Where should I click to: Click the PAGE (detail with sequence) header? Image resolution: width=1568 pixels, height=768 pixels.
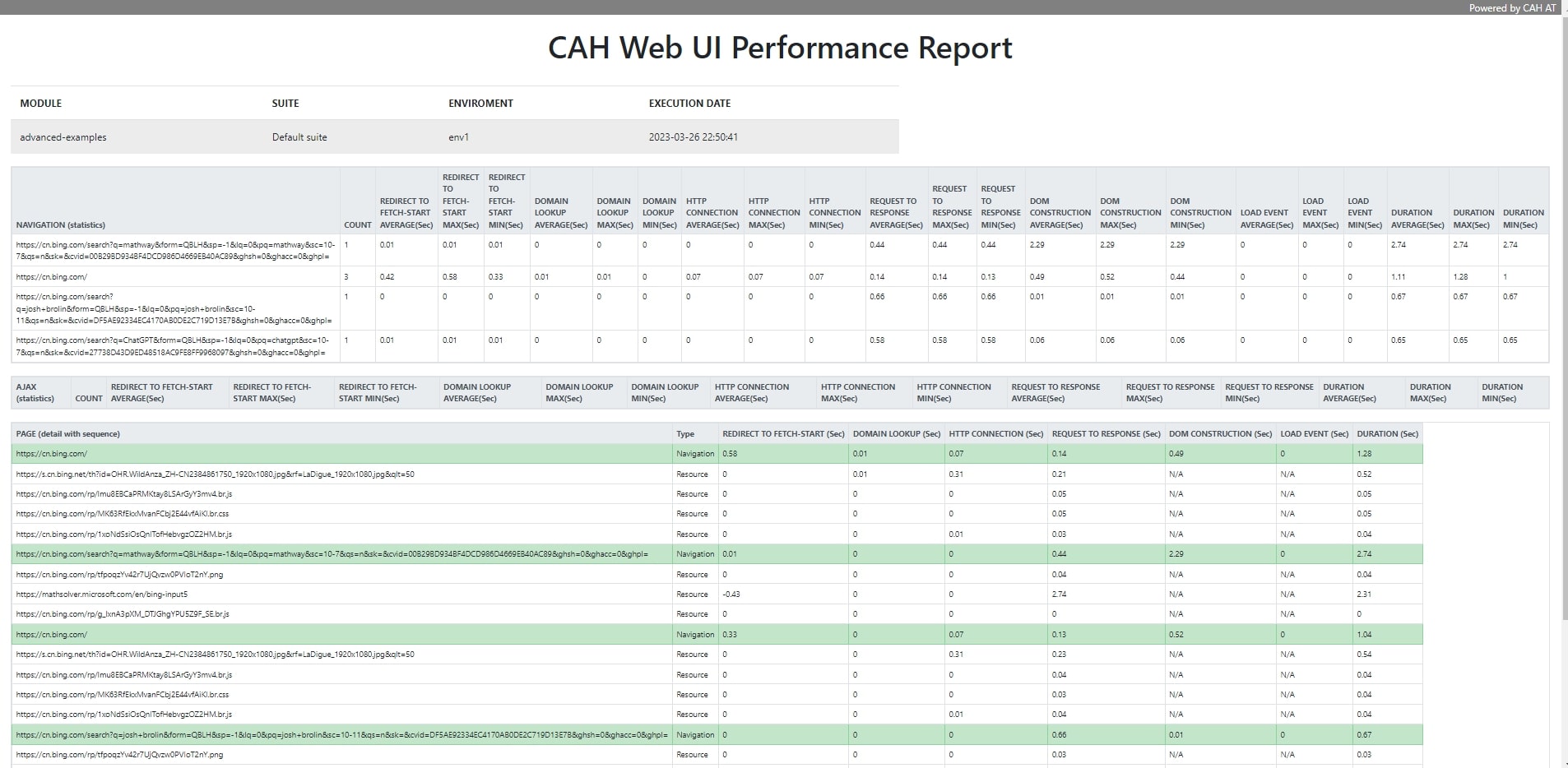[x=68, y=433]
